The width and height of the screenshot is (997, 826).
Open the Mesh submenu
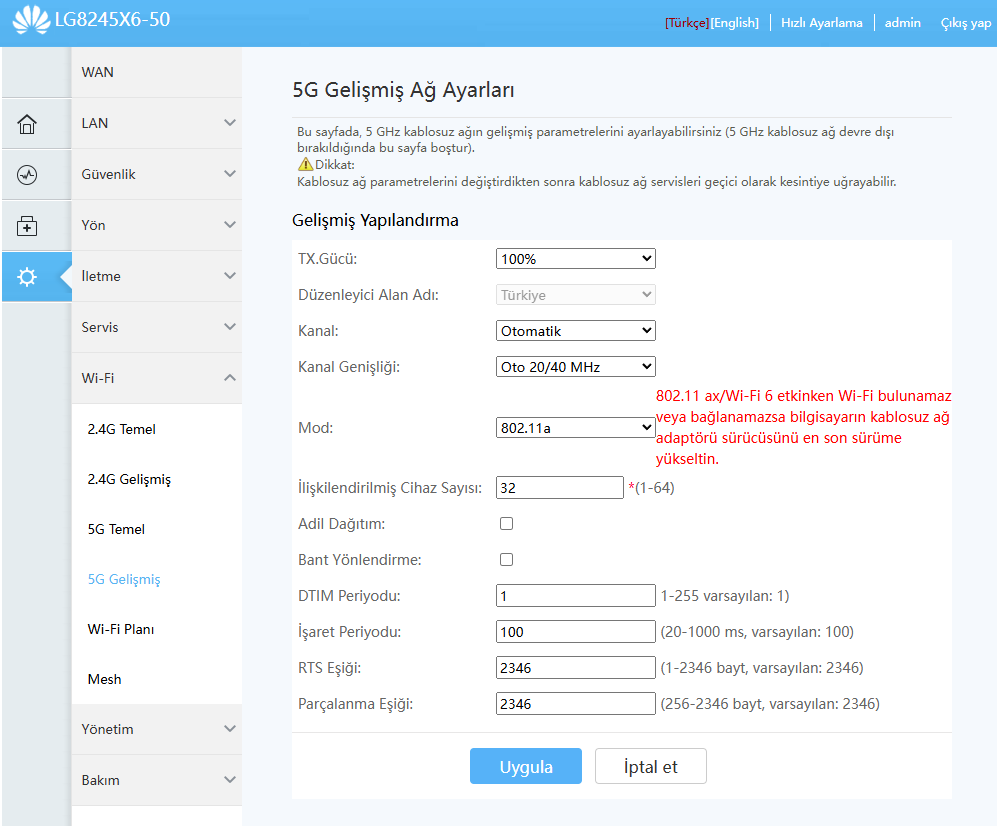[x=104, y=679]
